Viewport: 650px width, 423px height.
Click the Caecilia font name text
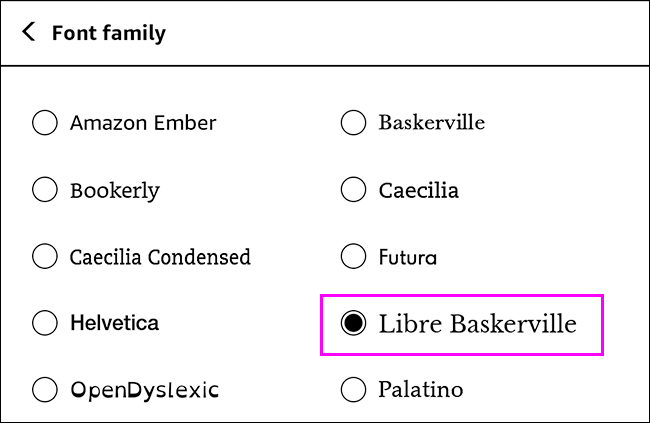click(419, 190)
